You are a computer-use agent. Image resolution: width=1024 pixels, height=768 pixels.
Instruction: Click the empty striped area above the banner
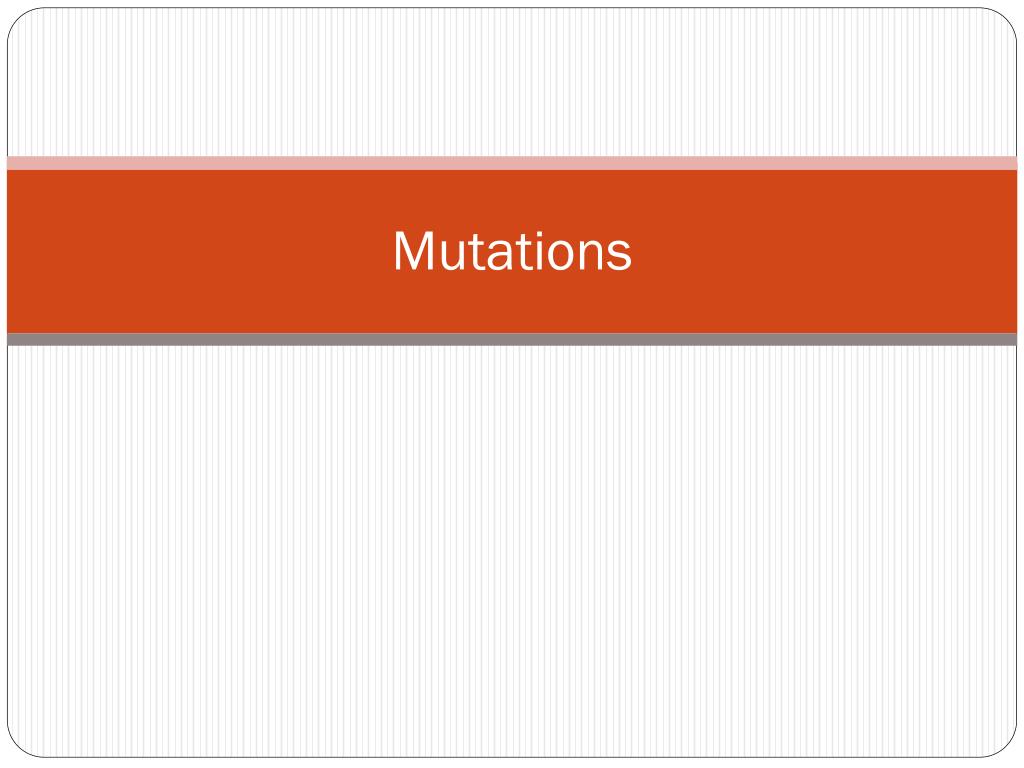[x=512, y=82]
